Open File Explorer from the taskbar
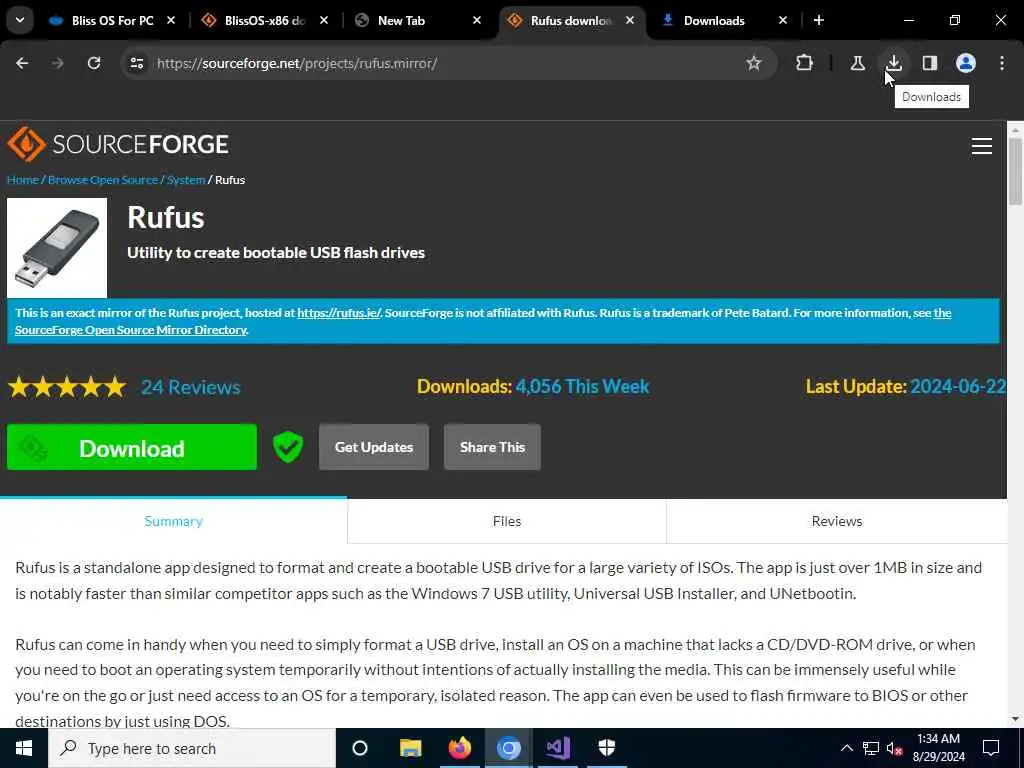1024x768 pixels. click(411, 748)
